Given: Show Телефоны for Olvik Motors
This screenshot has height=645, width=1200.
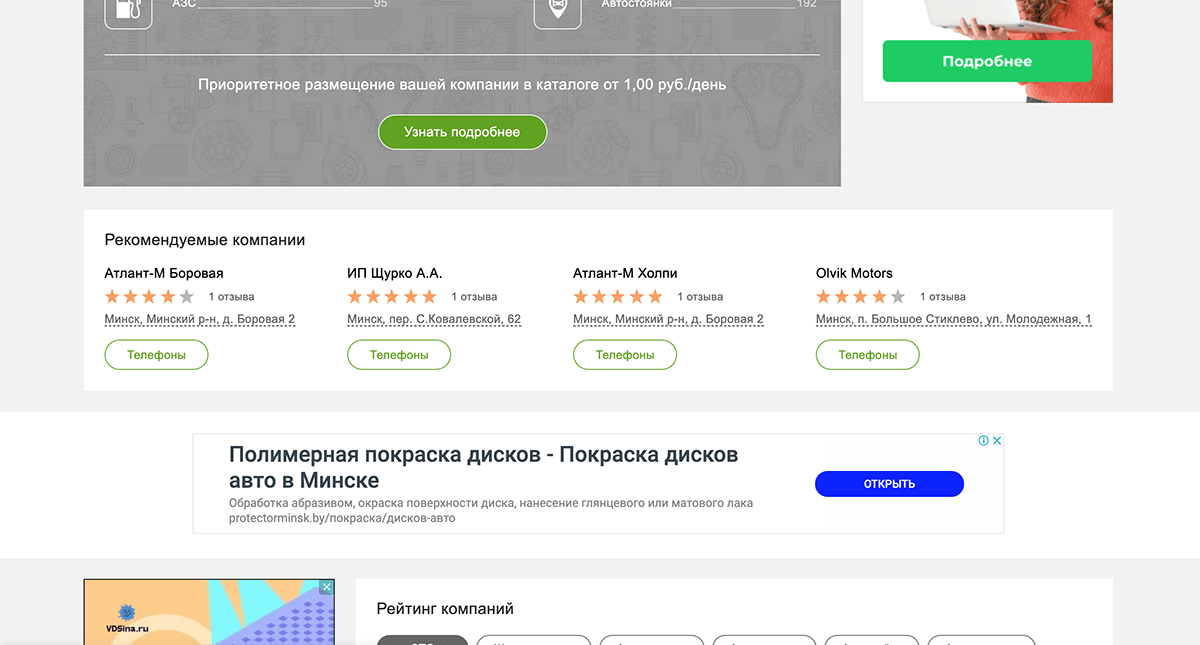Looking at the screenshot, I should [x=868, y=355].
